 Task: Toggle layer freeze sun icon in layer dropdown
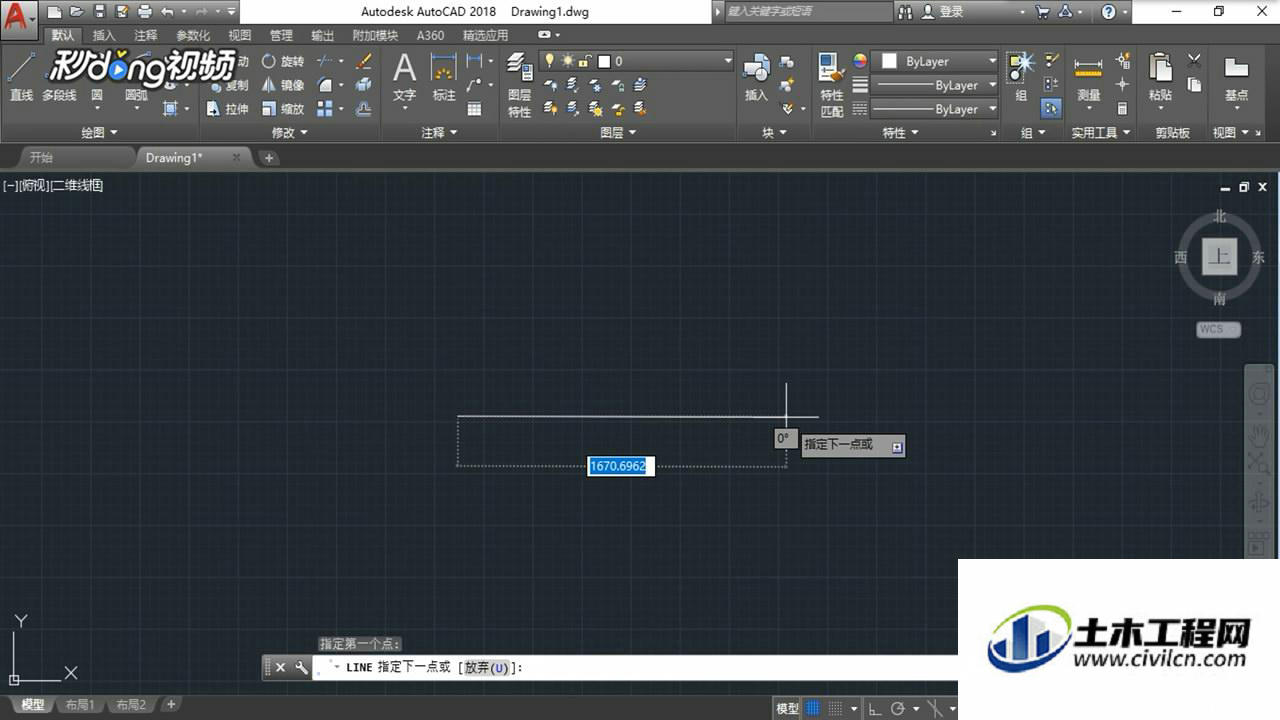[x=567, y=61]
